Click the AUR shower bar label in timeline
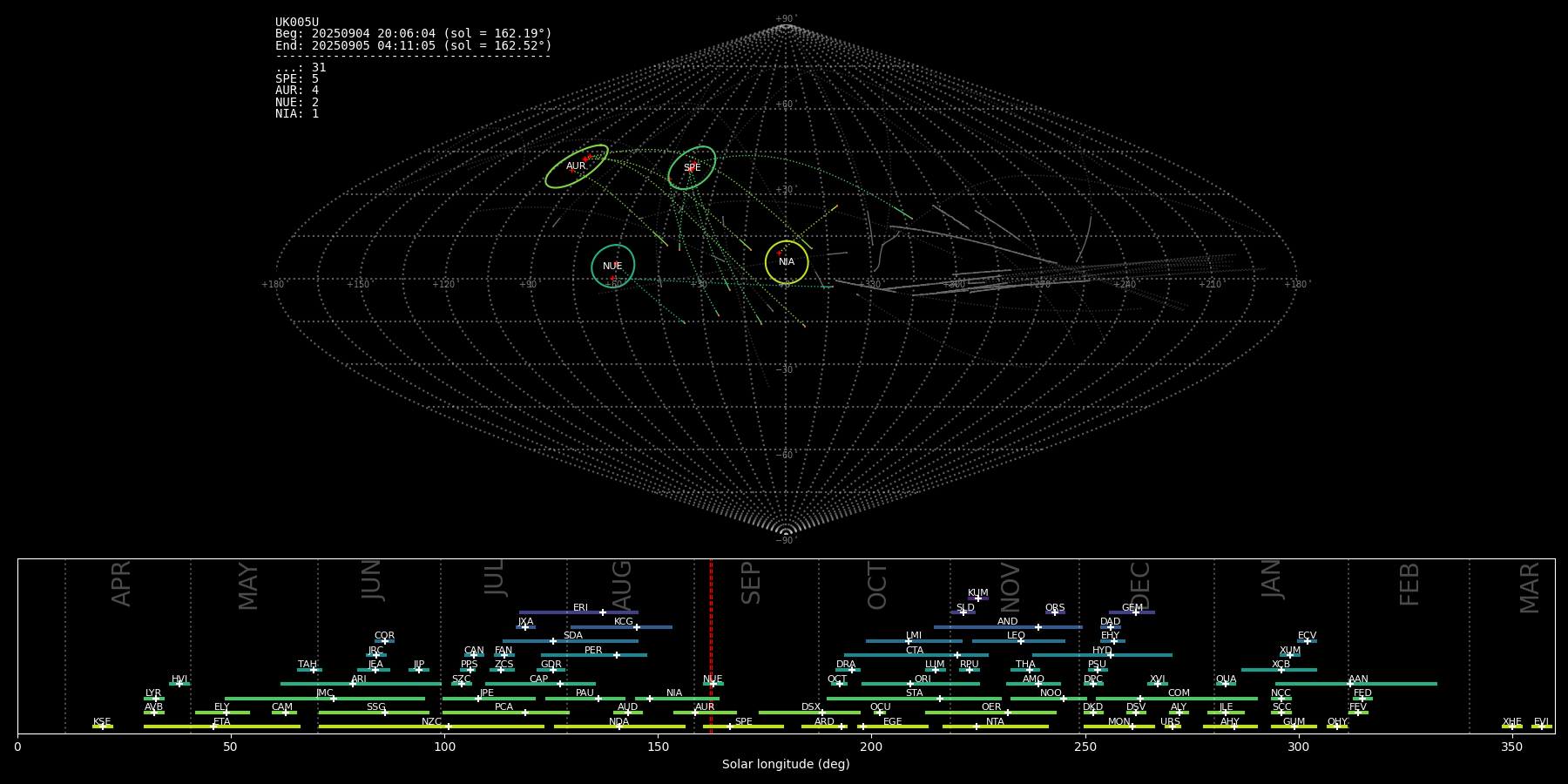 click(705, 707)
